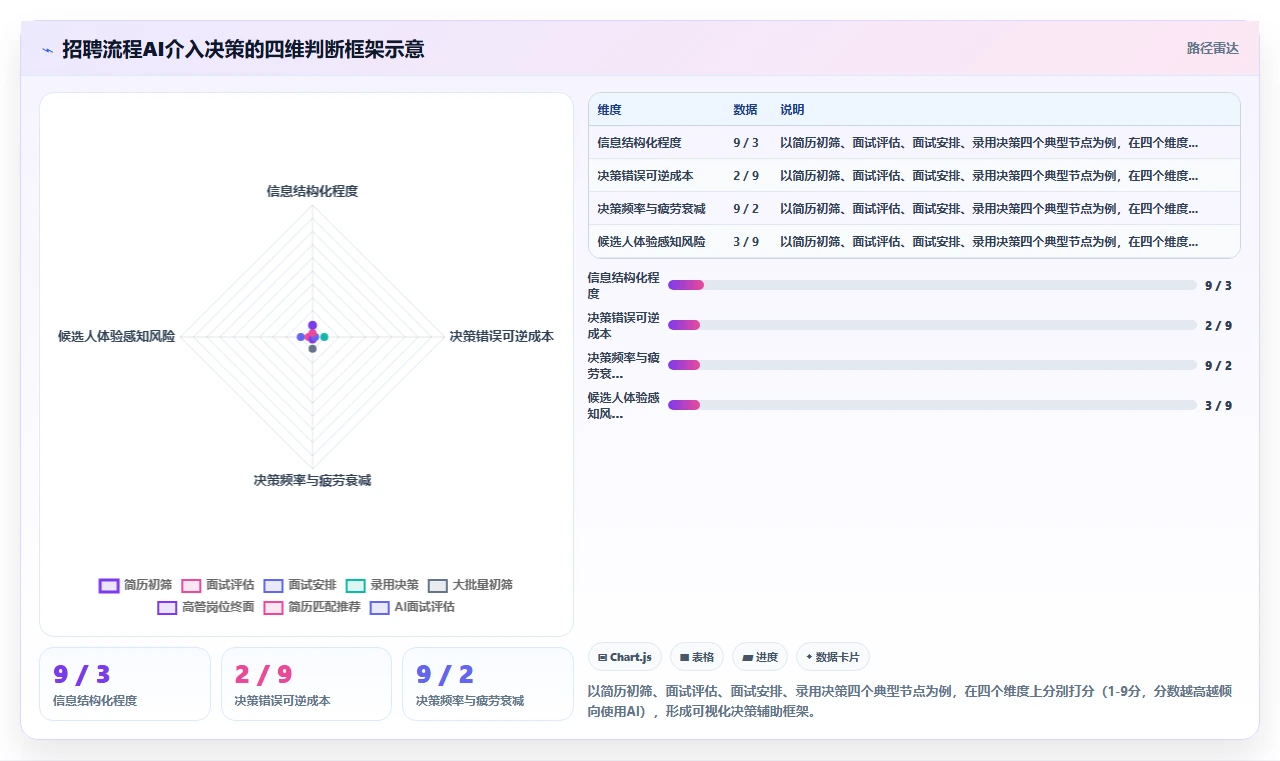Hide the 录用决策 legend series
The image size is (1280, 761).
coord(382,585)
